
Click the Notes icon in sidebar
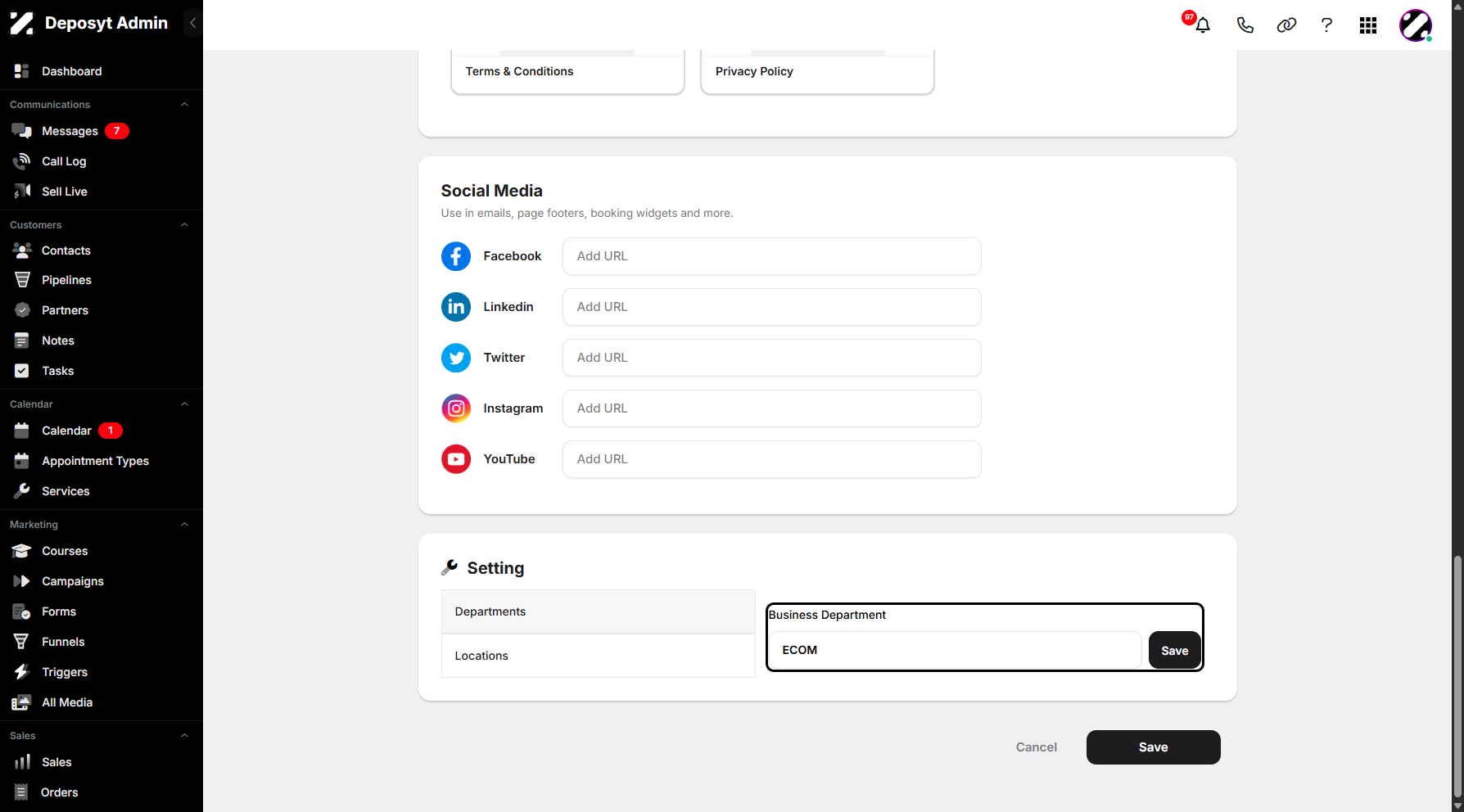tap(22, 341)
